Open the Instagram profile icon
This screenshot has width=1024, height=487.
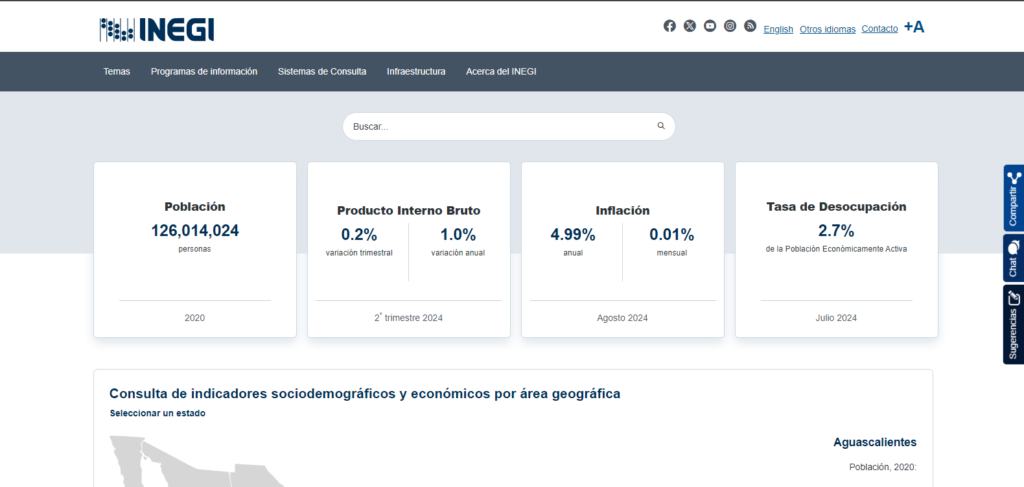pos(730,26)
